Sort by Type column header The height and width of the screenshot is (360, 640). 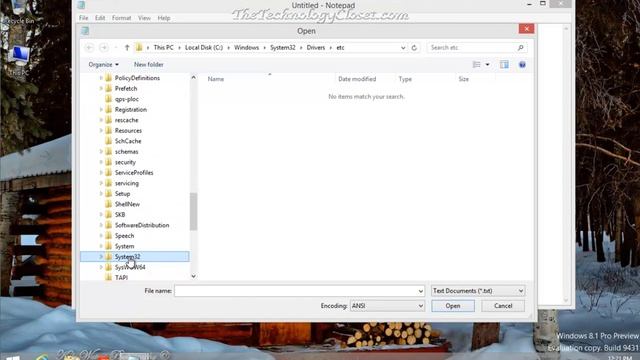click(405, 79)
